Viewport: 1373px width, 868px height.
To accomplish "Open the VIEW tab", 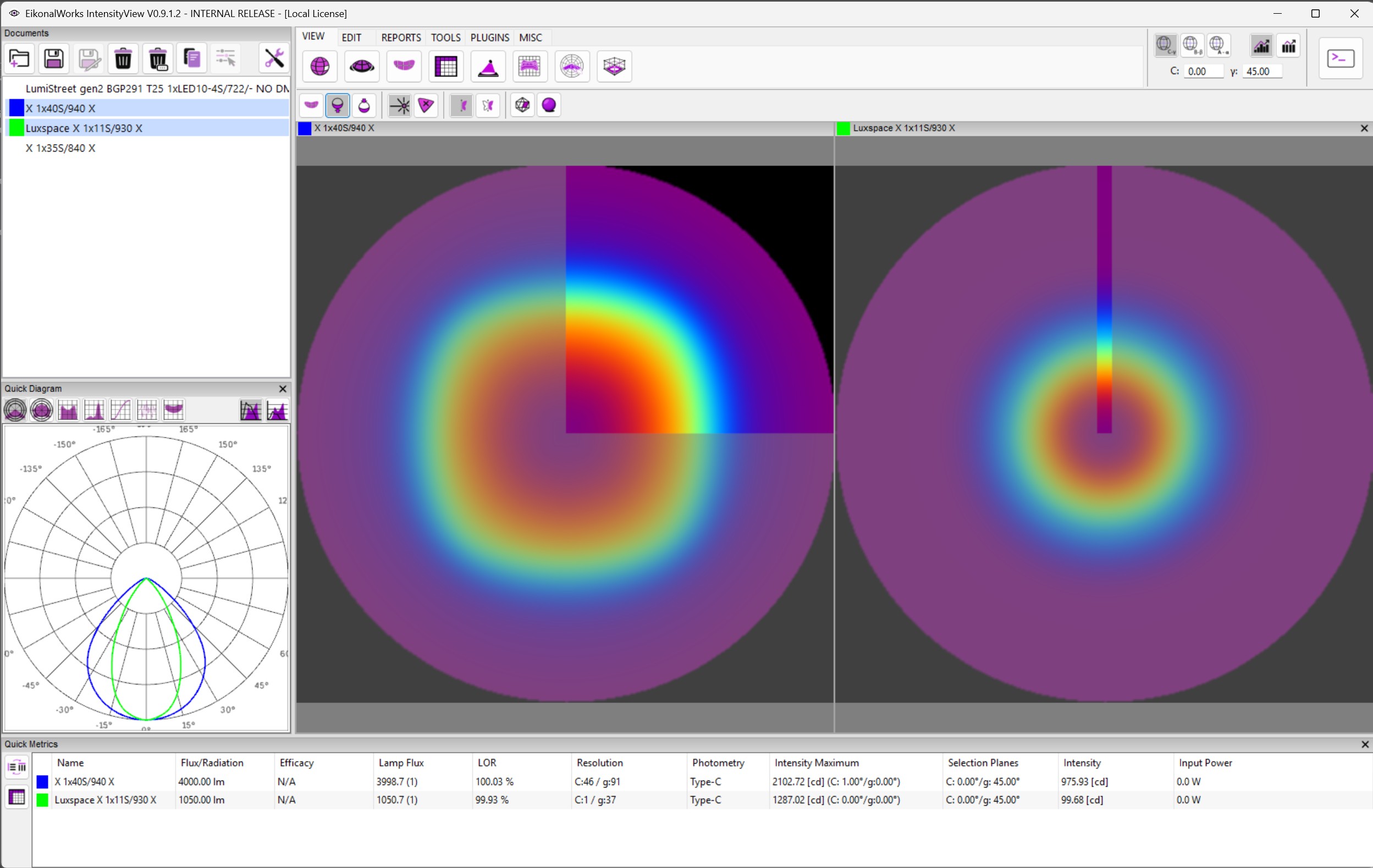I will 313,36.
